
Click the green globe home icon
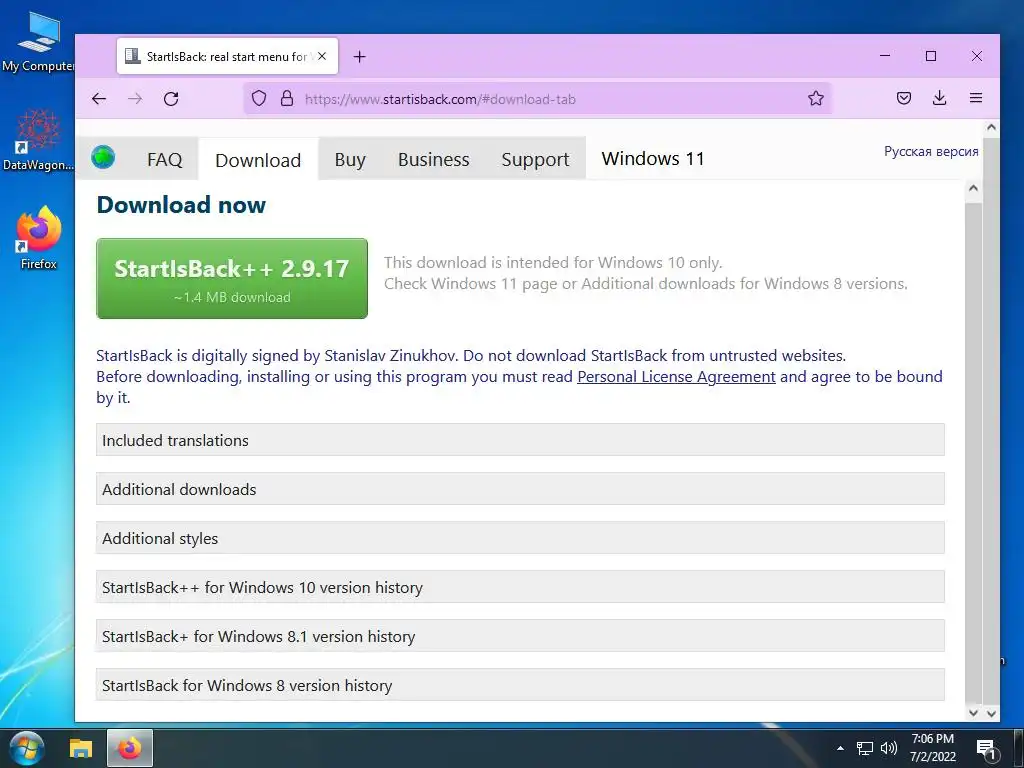click(103, 157)
